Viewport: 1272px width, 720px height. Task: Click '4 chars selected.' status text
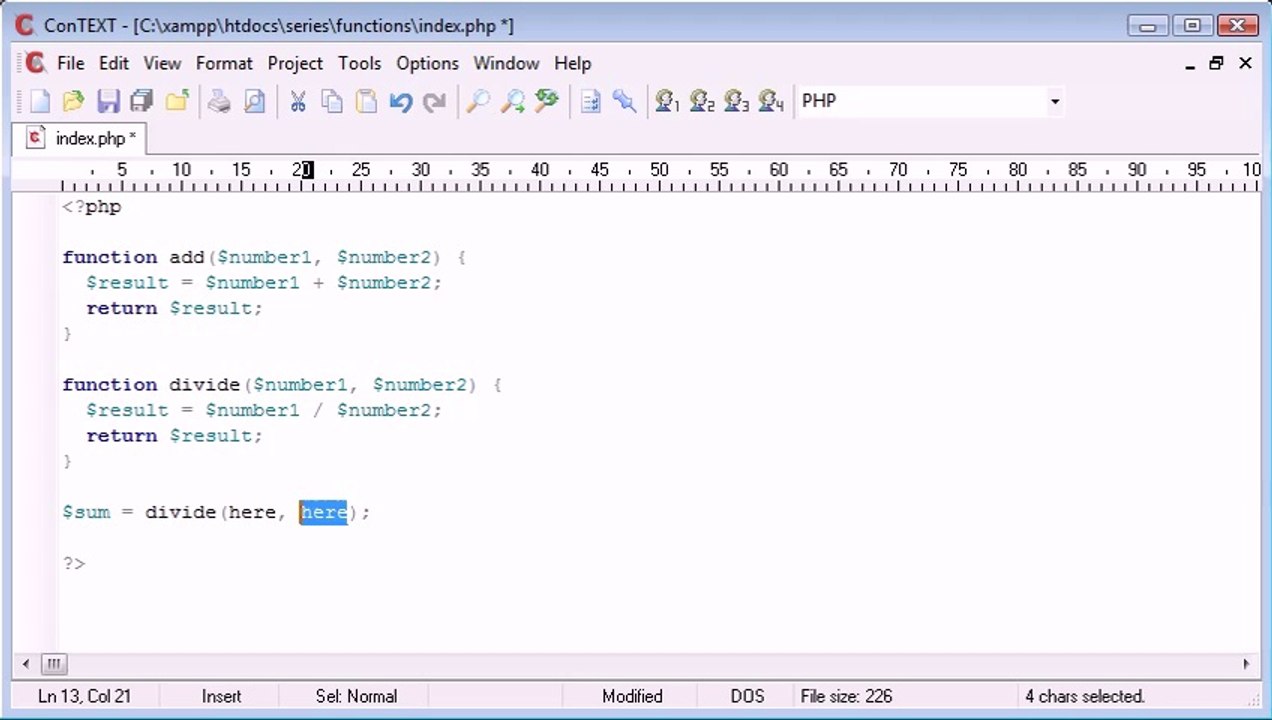1085,696
